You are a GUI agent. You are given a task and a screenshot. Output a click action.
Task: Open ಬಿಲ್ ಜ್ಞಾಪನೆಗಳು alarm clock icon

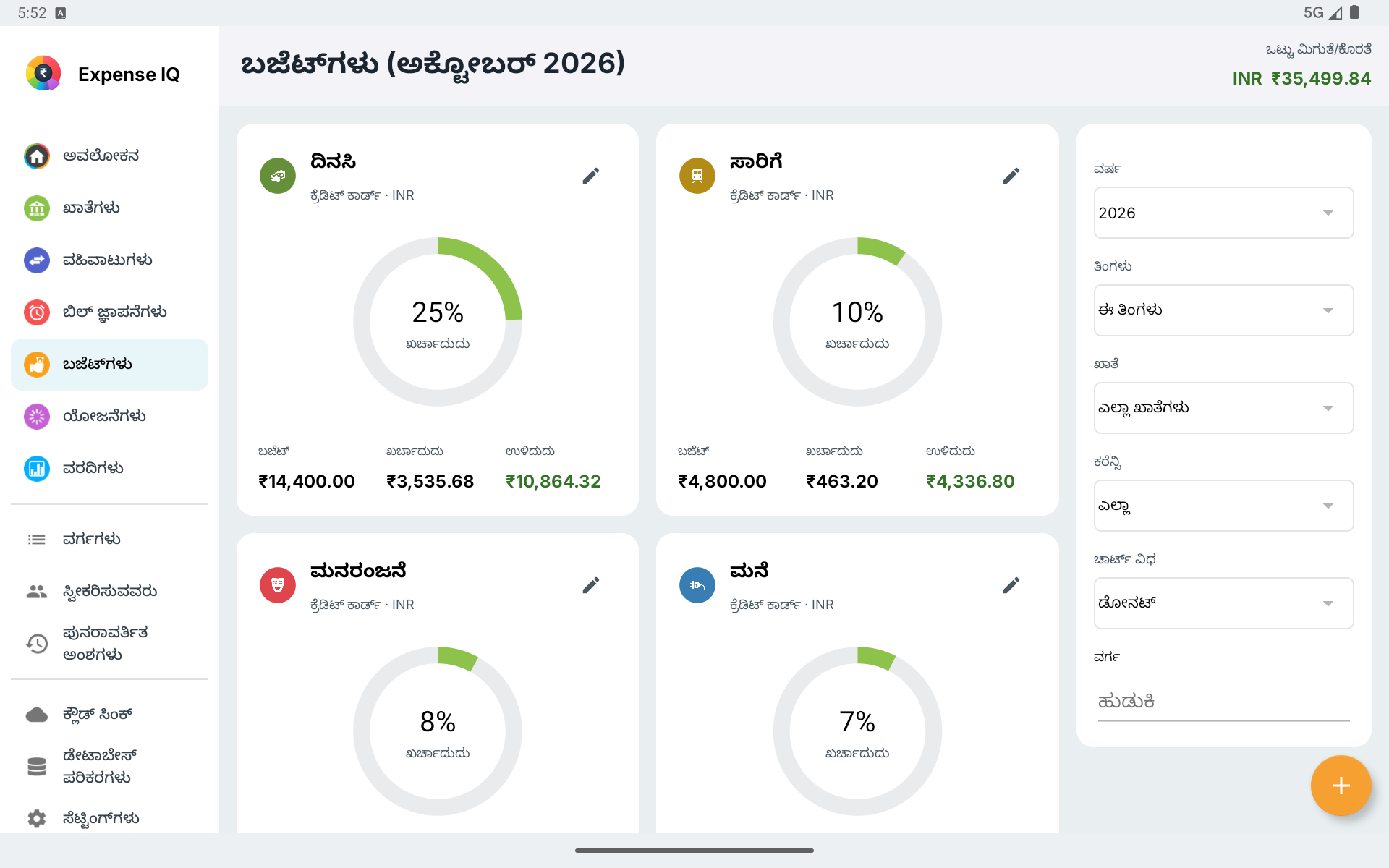pos(37,312)
